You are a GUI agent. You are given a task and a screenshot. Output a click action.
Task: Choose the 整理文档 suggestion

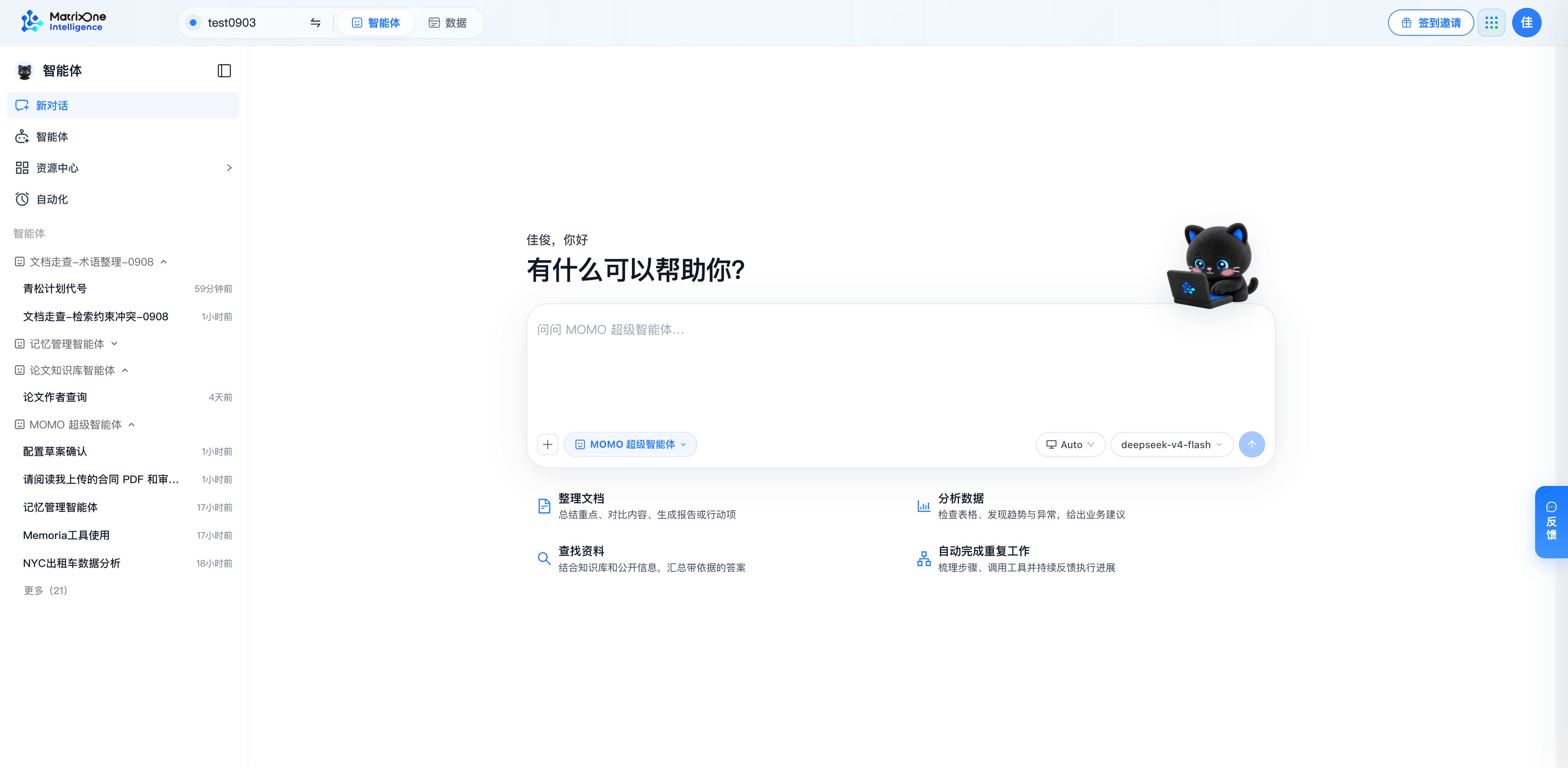click(637, 506)
